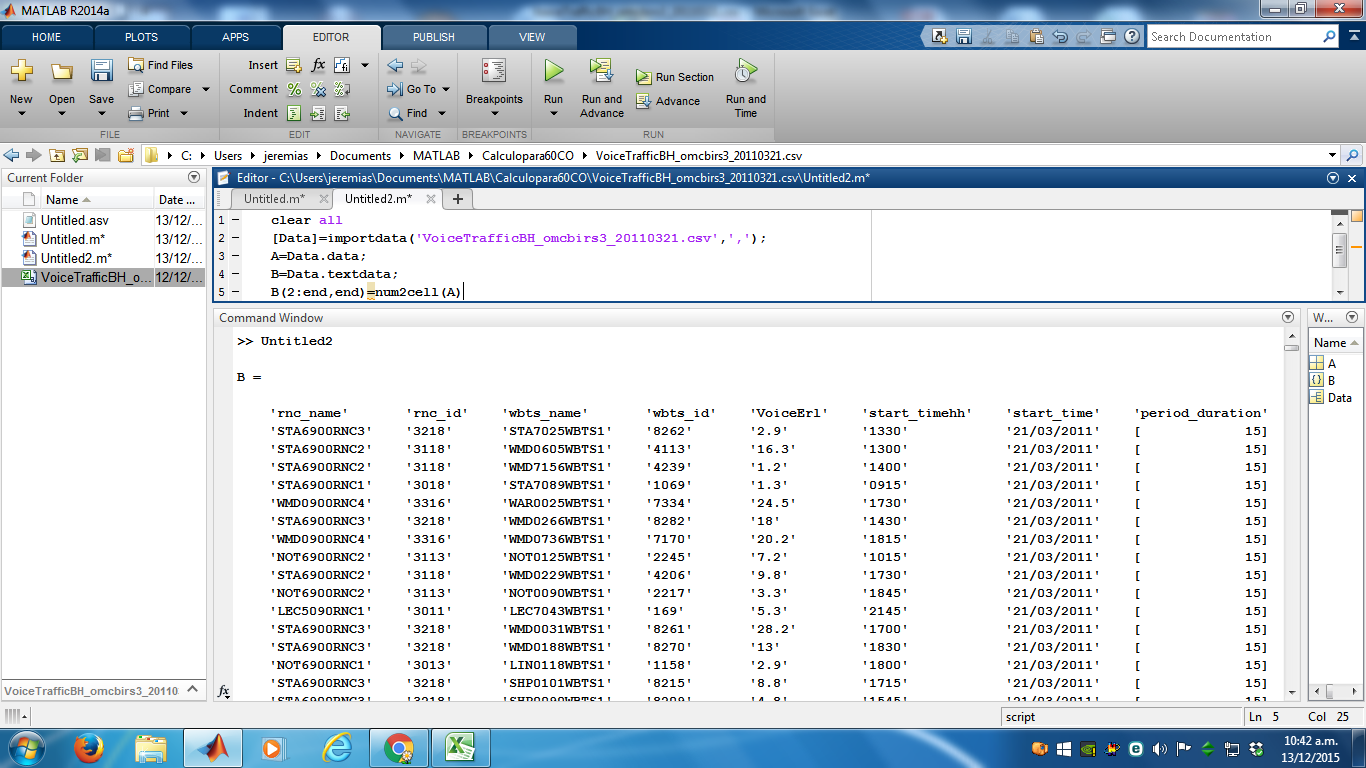Switch to the VIEW tab

point(532,37)
